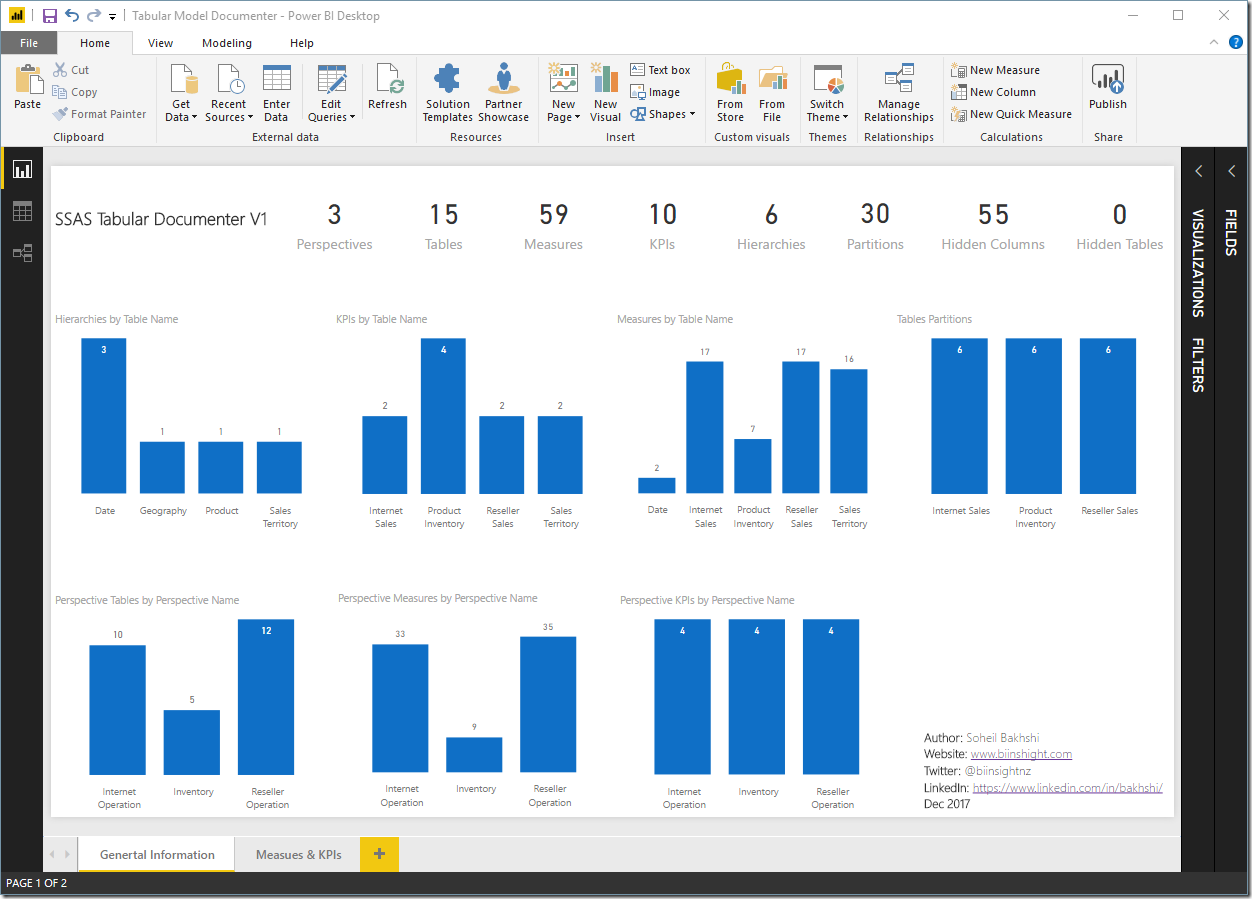Click the Perspectives card showing 3
This screenshot has width=1252, height=899.
[334, 226]
